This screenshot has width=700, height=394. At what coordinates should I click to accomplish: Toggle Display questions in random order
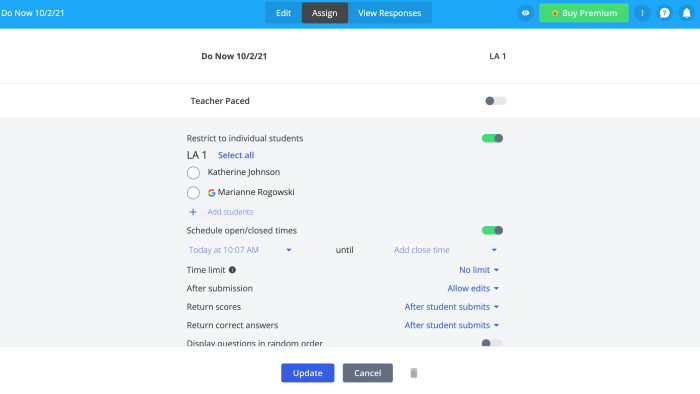[x=492, y=343]
